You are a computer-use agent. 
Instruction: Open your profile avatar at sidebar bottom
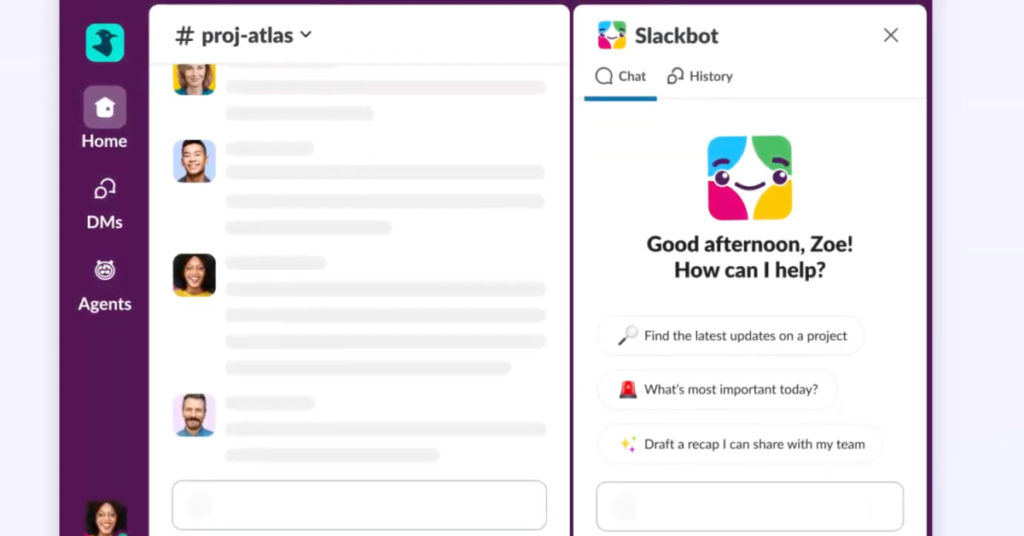click(x=105, y=518)
